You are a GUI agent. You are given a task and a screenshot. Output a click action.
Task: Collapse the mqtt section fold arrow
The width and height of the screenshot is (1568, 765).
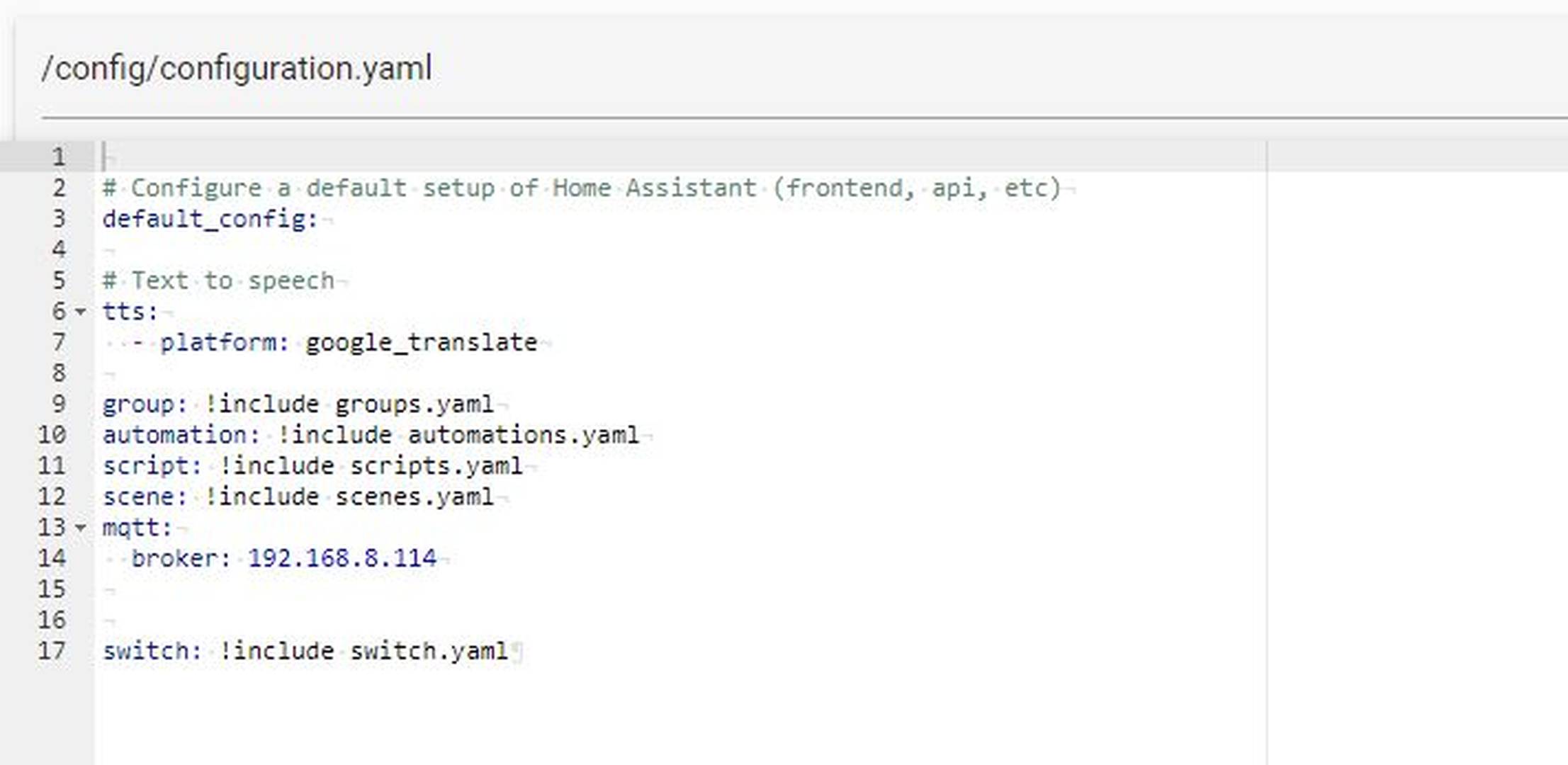click(x=81, y=528)
